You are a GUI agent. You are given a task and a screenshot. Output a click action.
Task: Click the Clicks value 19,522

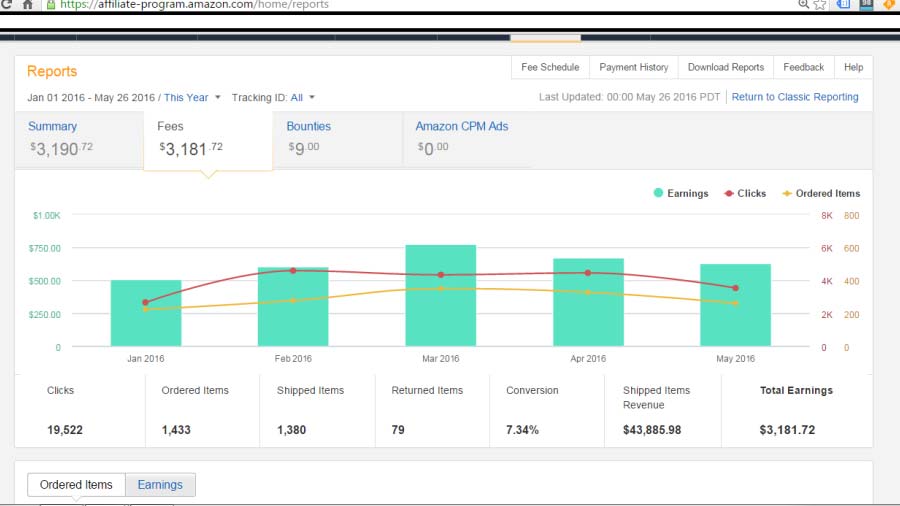[x=65, y=430]
